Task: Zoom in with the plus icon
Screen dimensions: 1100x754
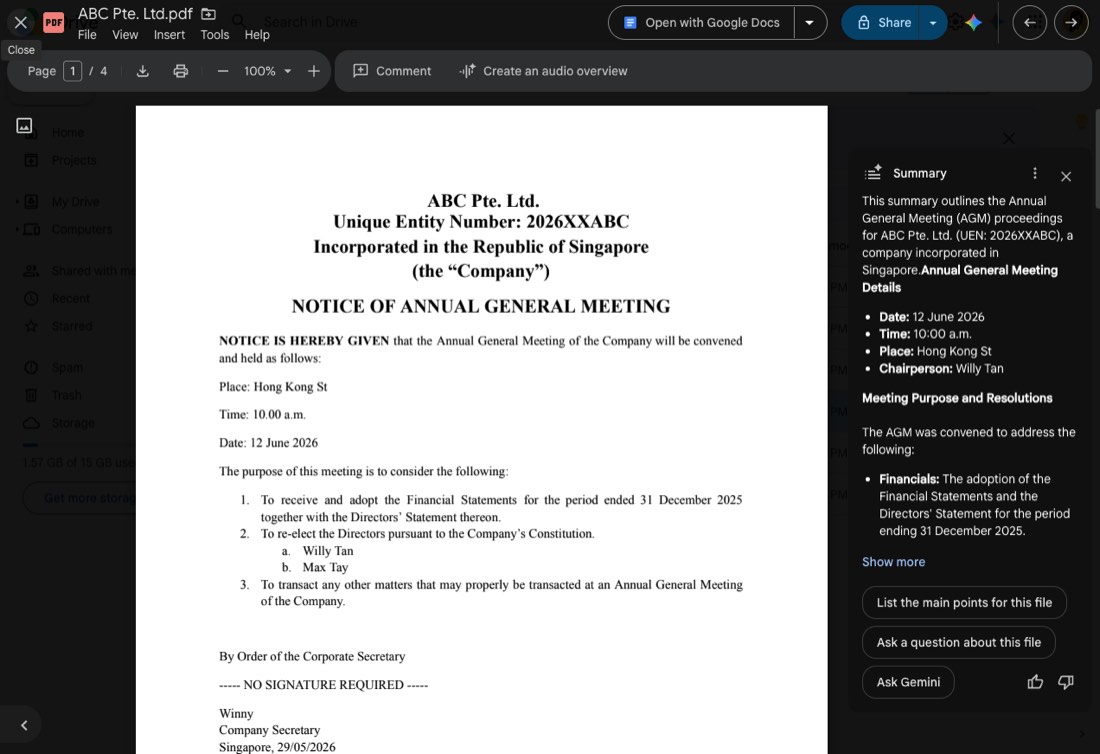Action: pos(314,71)
